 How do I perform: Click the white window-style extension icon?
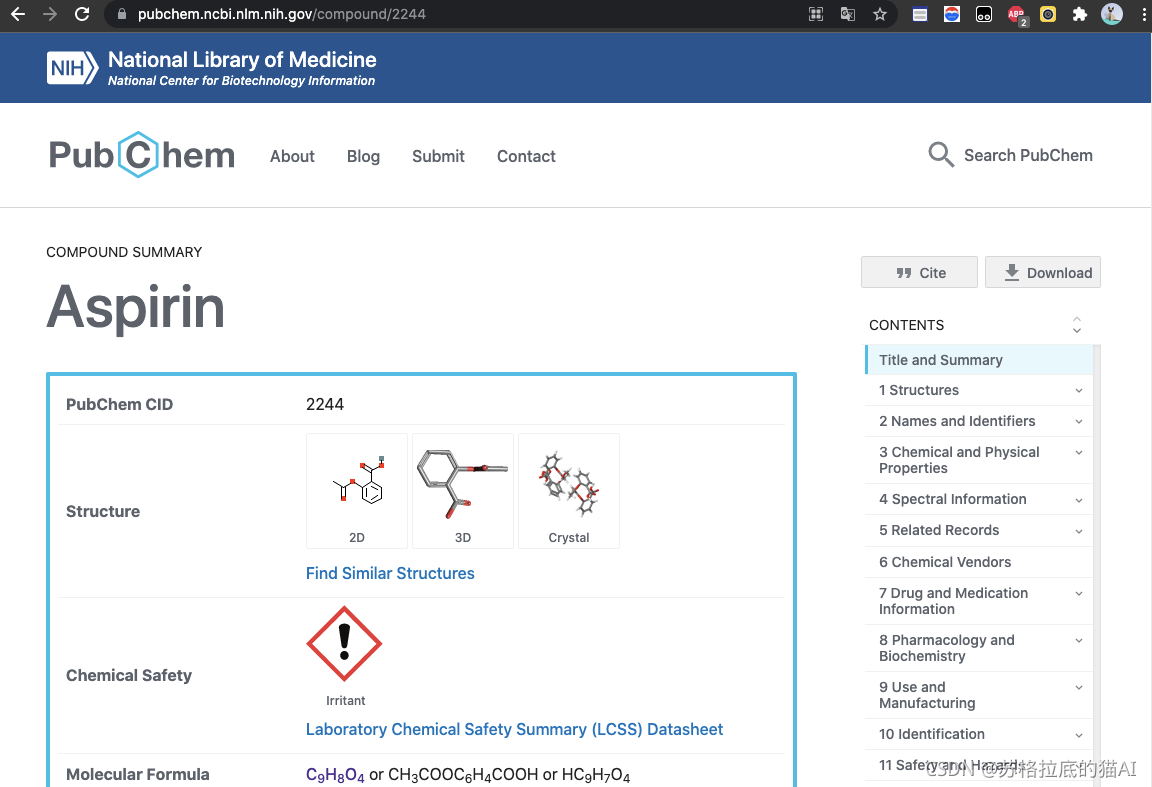920,14
